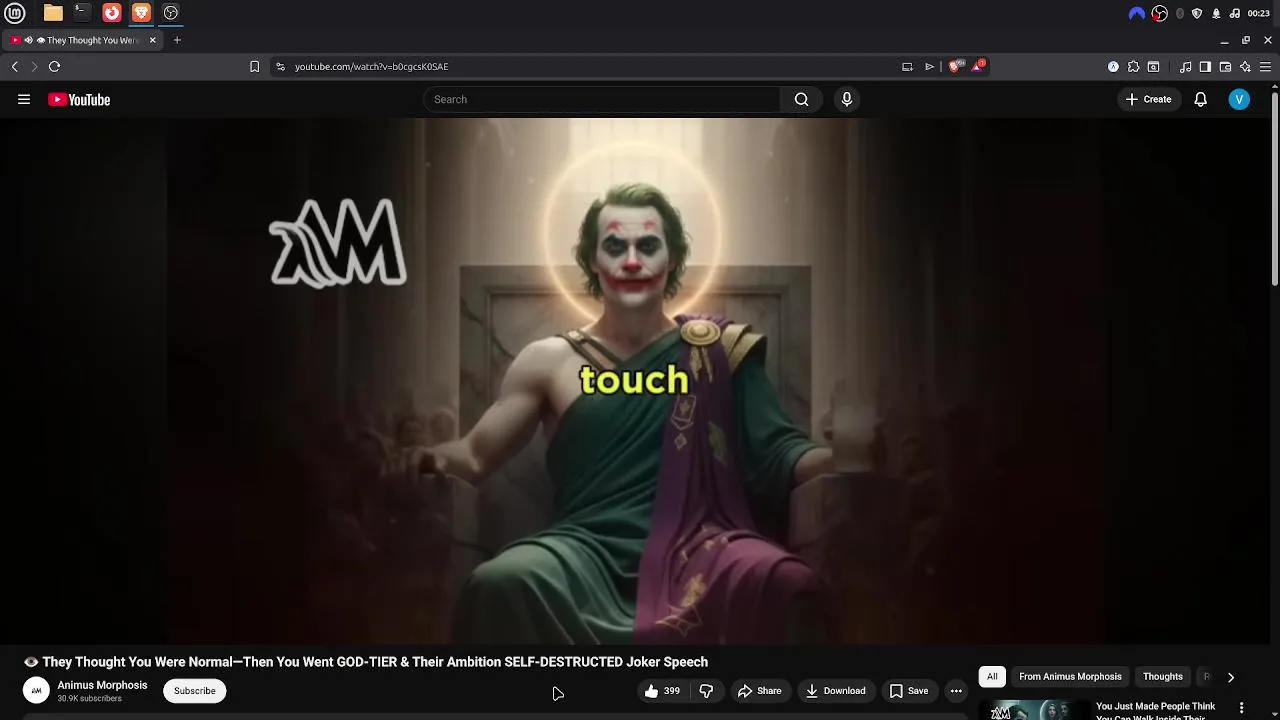Launch Terminal from taskbar
The height and width of the screenshot is (720, 1280).
[x=82, y=13]
